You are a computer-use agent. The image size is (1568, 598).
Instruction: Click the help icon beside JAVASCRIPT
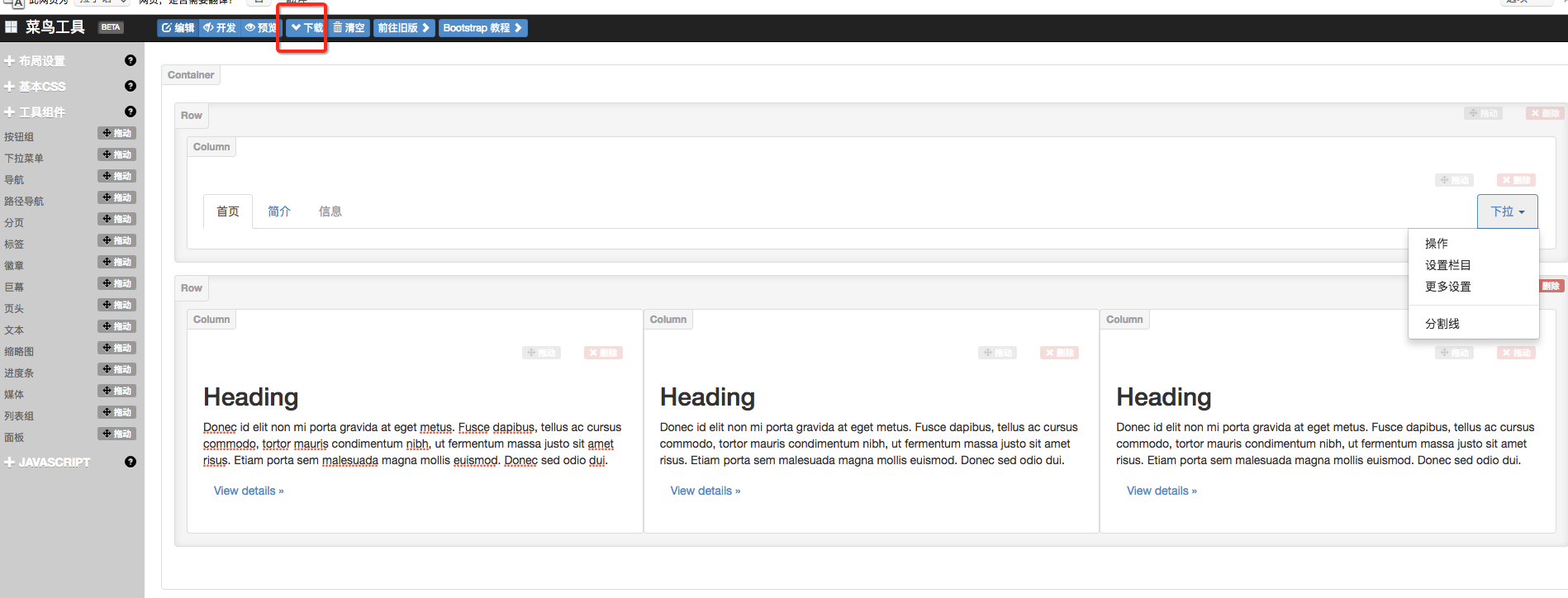130,462
